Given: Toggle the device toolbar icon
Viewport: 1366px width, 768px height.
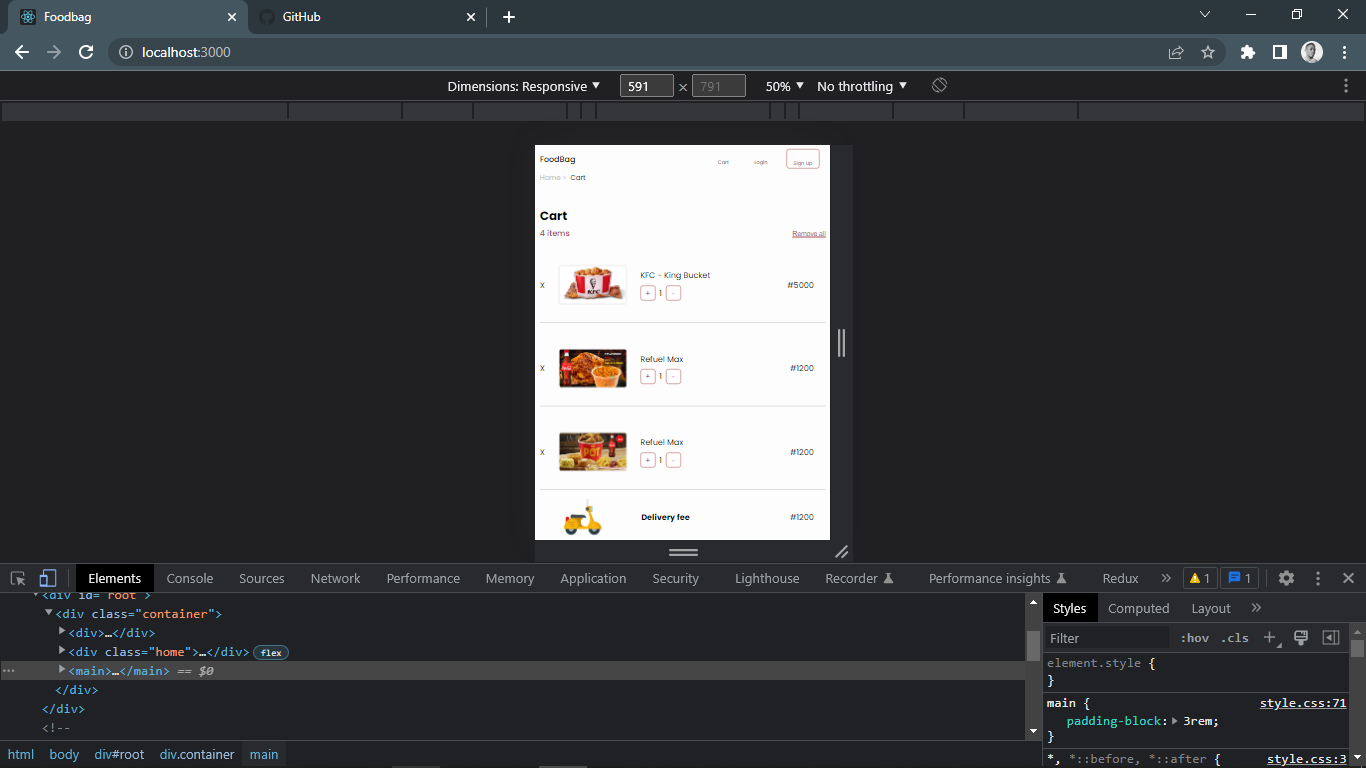Looking at the screenshot, I should (47, 578).
